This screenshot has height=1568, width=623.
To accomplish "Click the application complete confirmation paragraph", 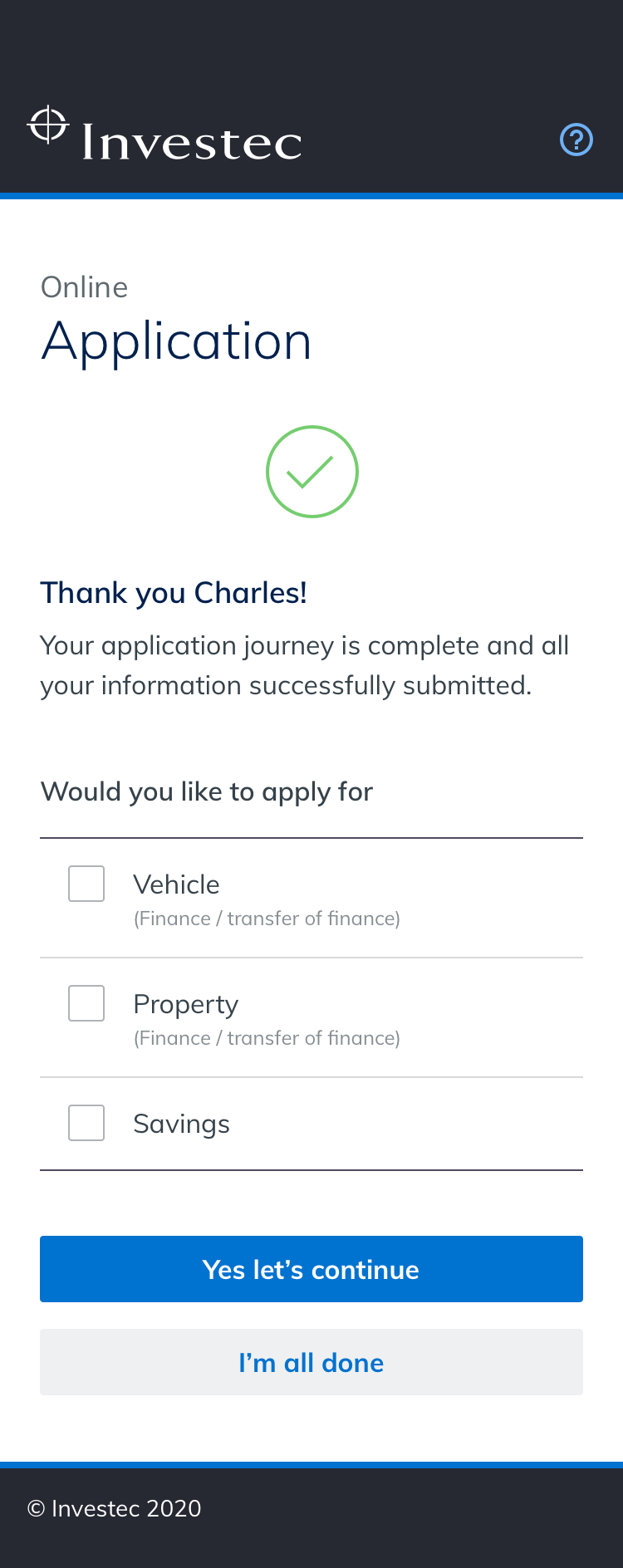I will pyautogui.click(x=304, y=665).
